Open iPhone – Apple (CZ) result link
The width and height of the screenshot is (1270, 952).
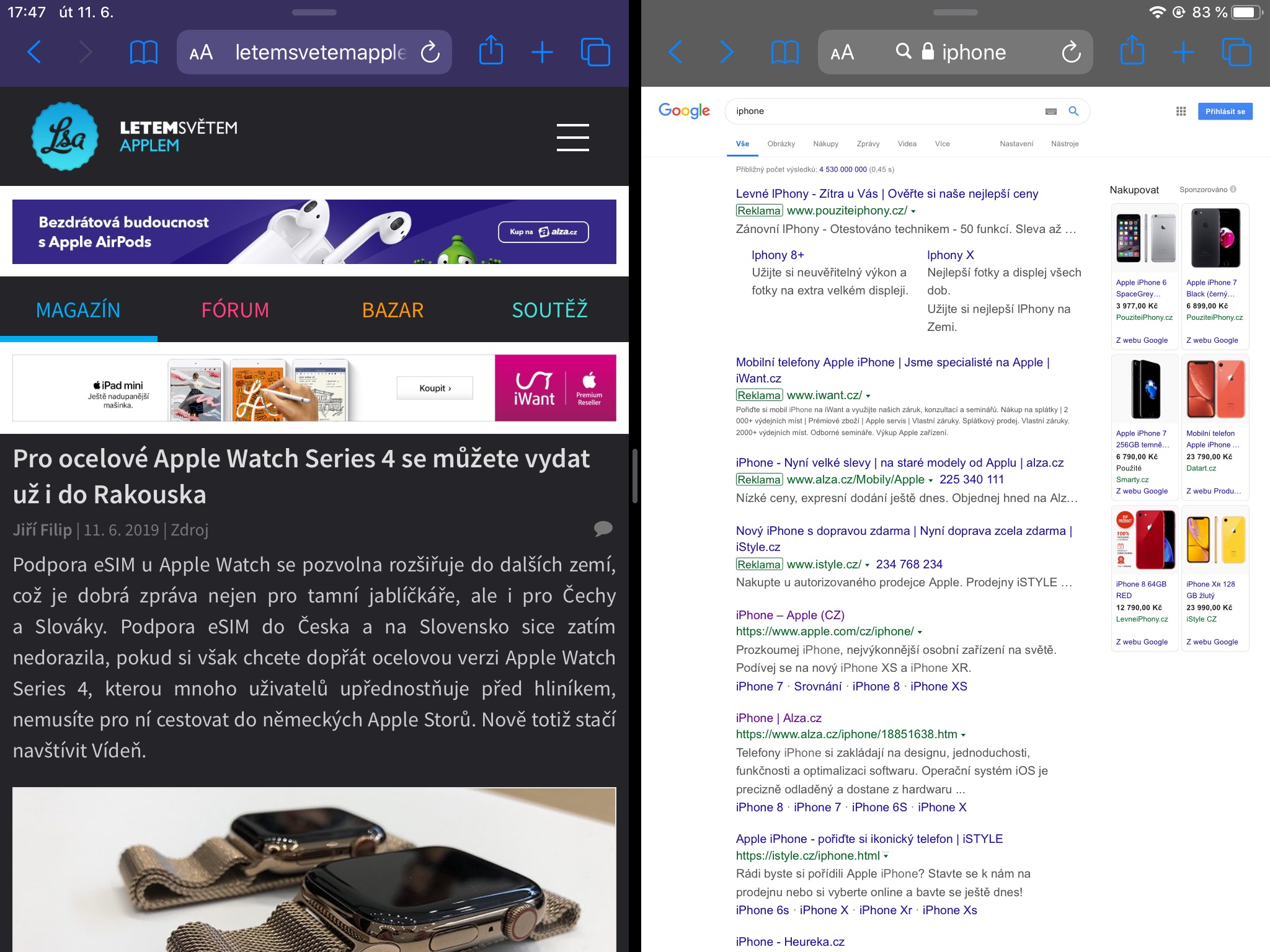click(790, 615)
